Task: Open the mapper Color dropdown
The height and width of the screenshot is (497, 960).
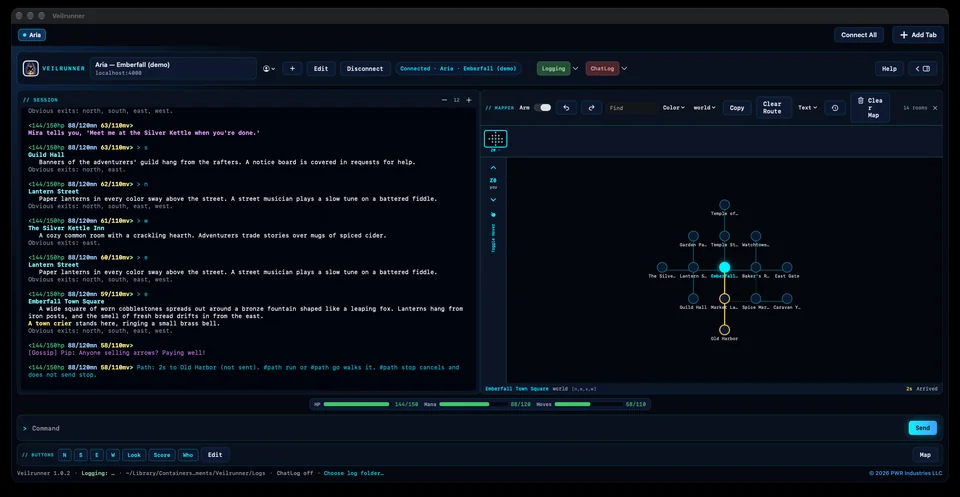Action: (x=673, y=108)
